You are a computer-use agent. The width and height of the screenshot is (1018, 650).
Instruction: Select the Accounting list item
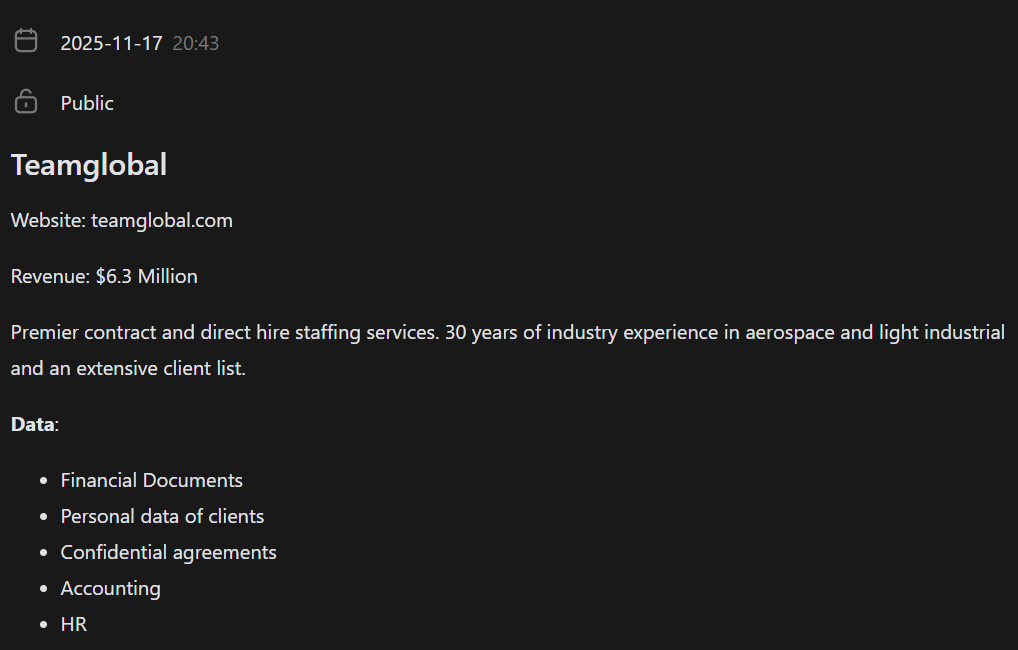pos(110,588)
